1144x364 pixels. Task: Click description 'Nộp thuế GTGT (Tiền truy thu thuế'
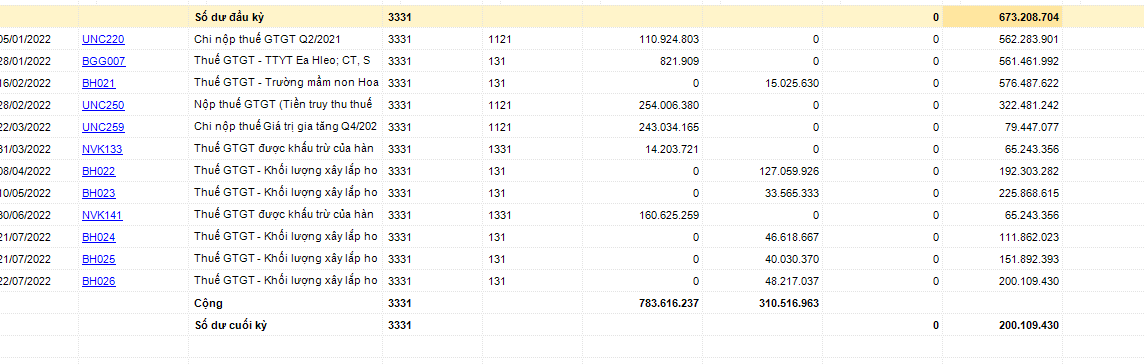point(283,104)
